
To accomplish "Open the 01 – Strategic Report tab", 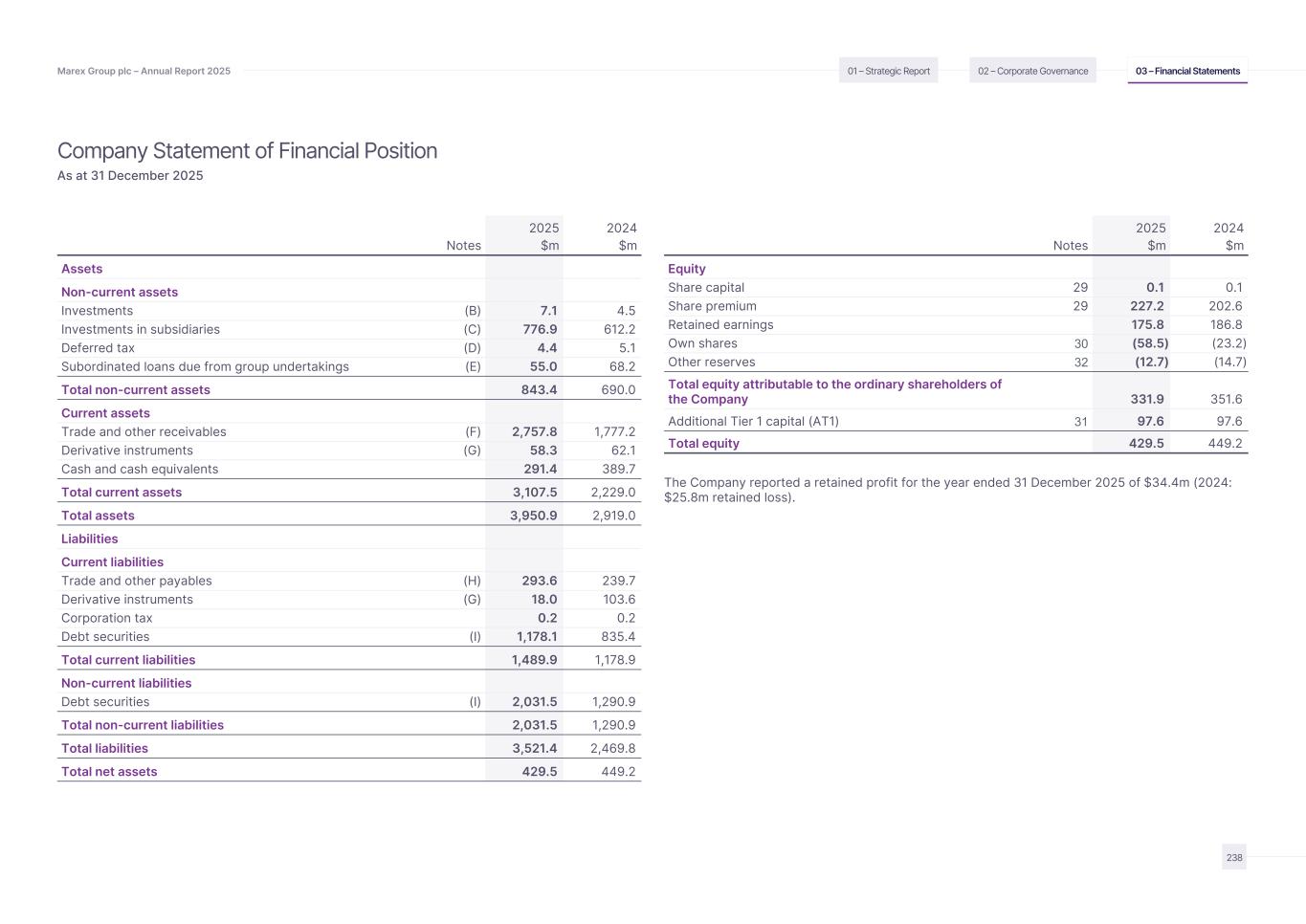I will [888, 71].
